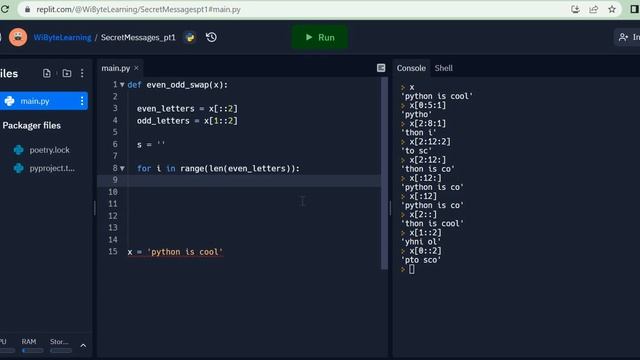Click console command x[2:12:2]
Viewport: 640px width, 360px height.
pyautogui.click(x=430, y=142)
